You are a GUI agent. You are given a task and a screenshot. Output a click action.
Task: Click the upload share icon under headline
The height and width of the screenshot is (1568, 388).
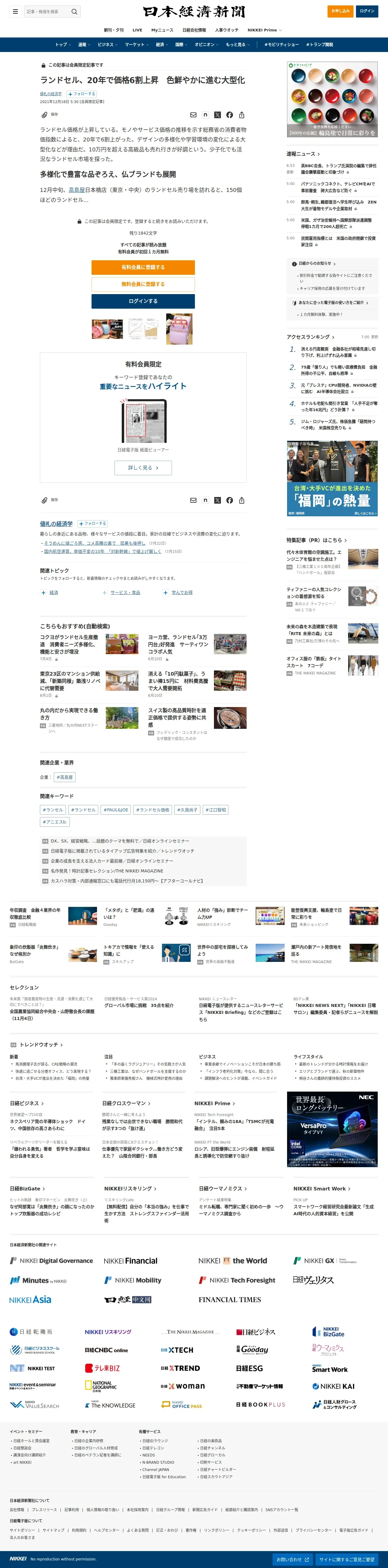click(x=241, y=115)
